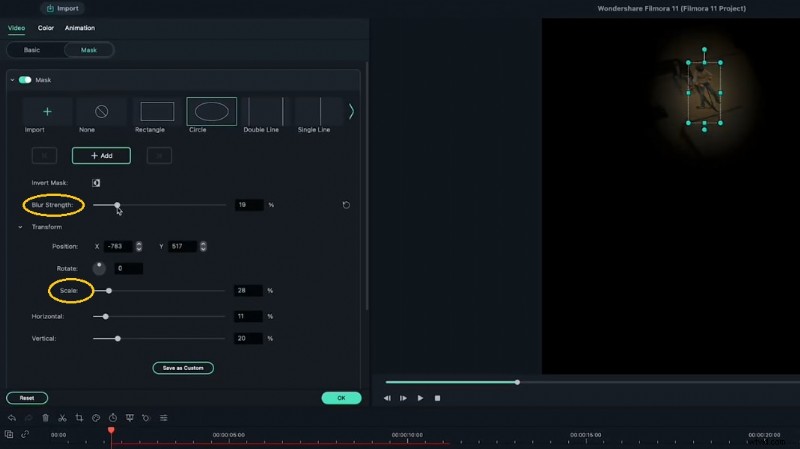Viewport: 800px width, 449px height.
Task: Switch to the Color tab
Action: click(x=47, y=28)
